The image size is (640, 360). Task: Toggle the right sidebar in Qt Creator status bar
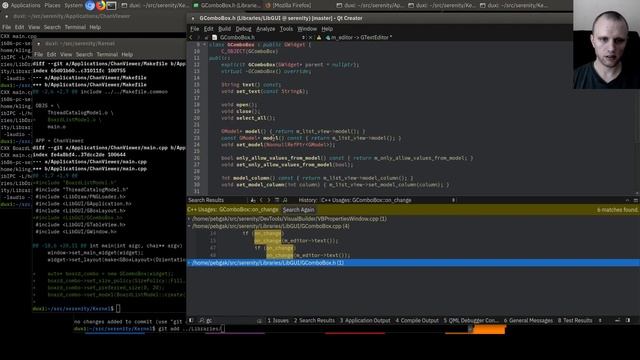[628, 320]
